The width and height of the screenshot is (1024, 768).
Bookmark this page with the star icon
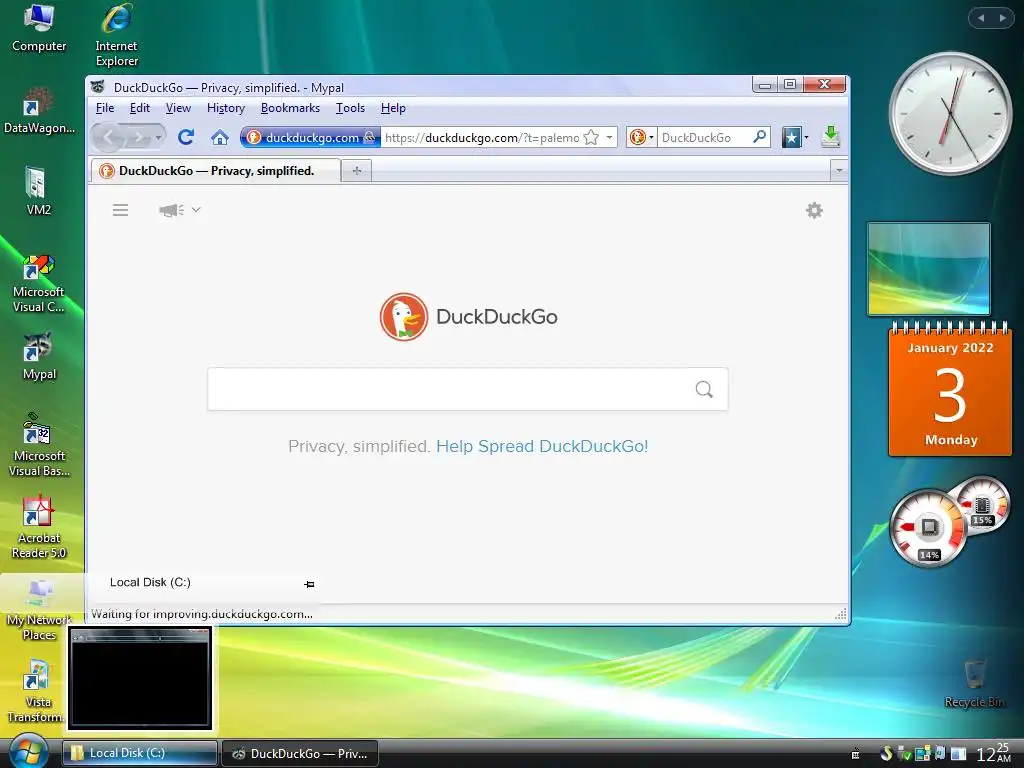(591, 137)
